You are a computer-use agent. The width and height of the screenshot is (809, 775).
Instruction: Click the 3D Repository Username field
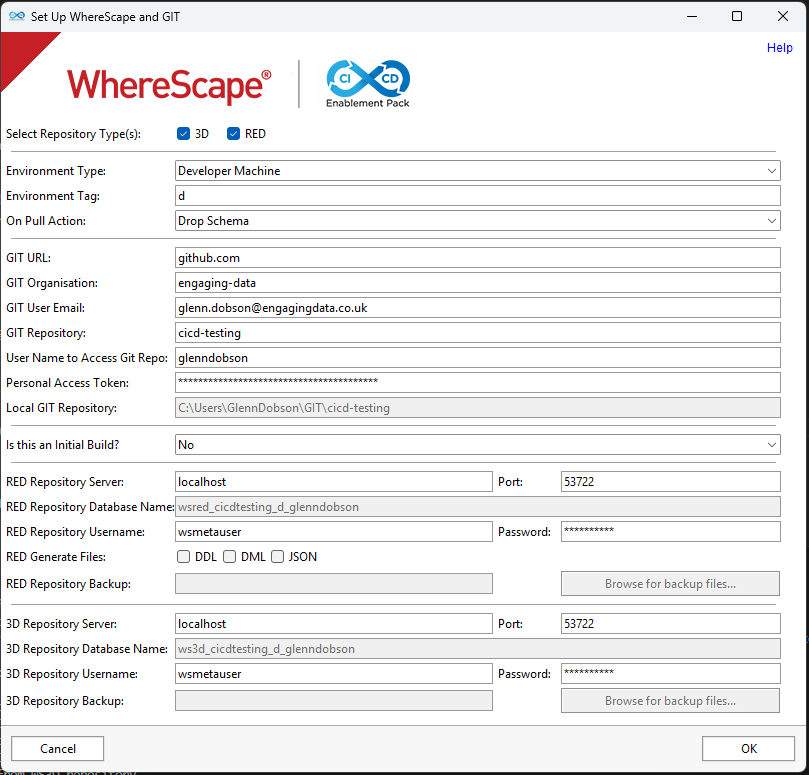point(333,674)
